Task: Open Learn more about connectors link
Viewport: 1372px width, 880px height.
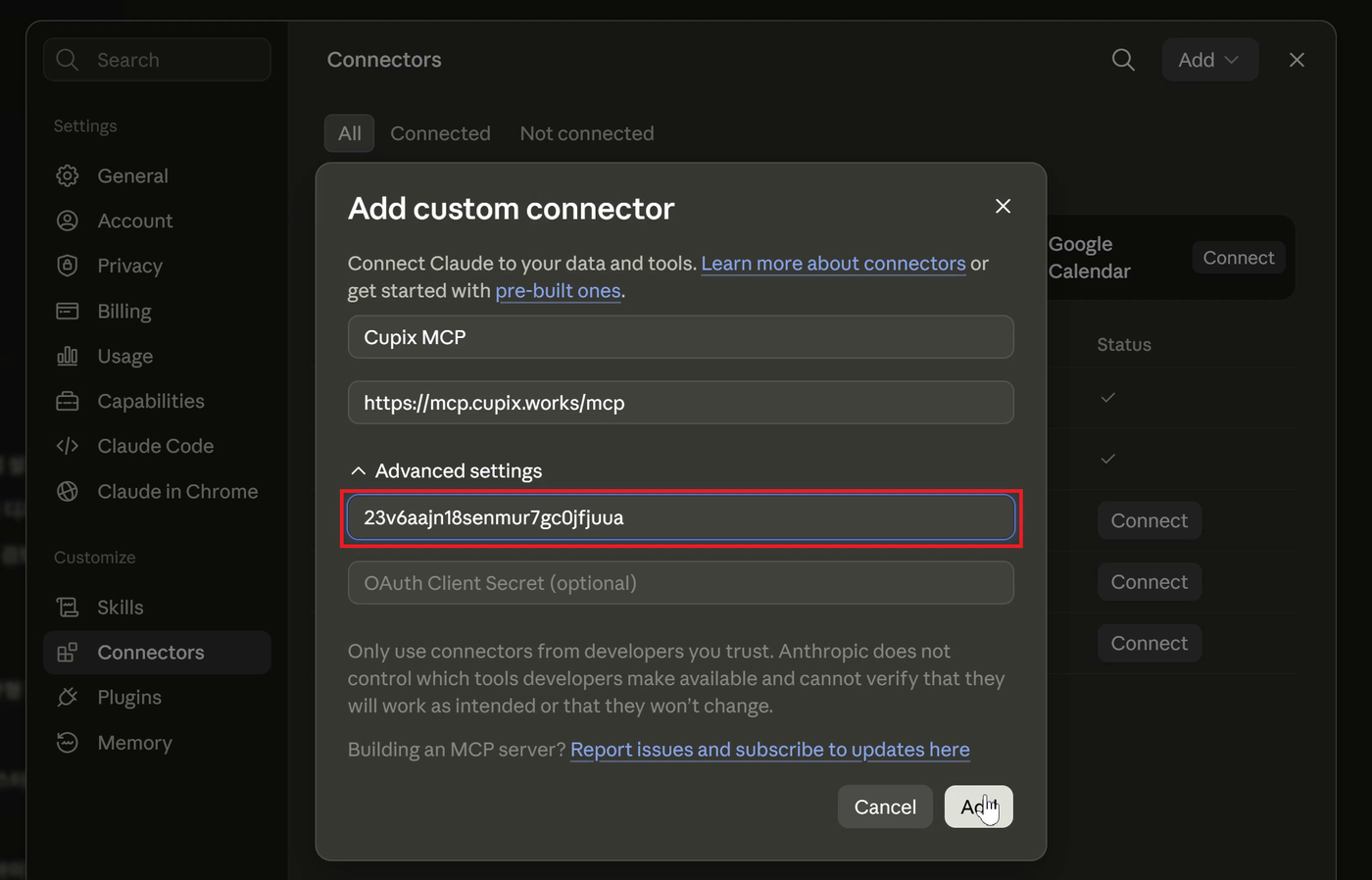Action: [x=833, y=264]
